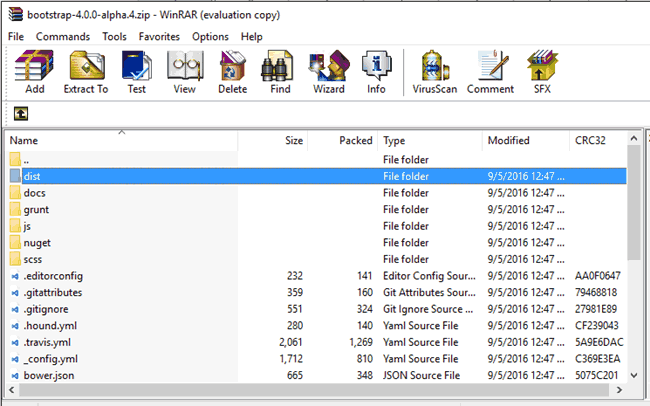Screen dimensions: 650x406
Task: Start VirusScan on the archive
Action: pyautogui.click(x=434, y=72)
